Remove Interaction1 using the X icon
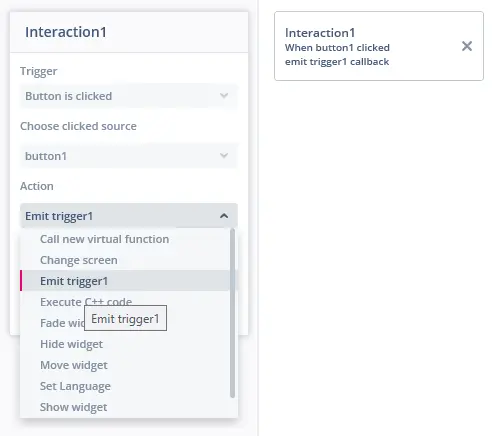Viewport: 492px width, 436px height. [467, 46]
